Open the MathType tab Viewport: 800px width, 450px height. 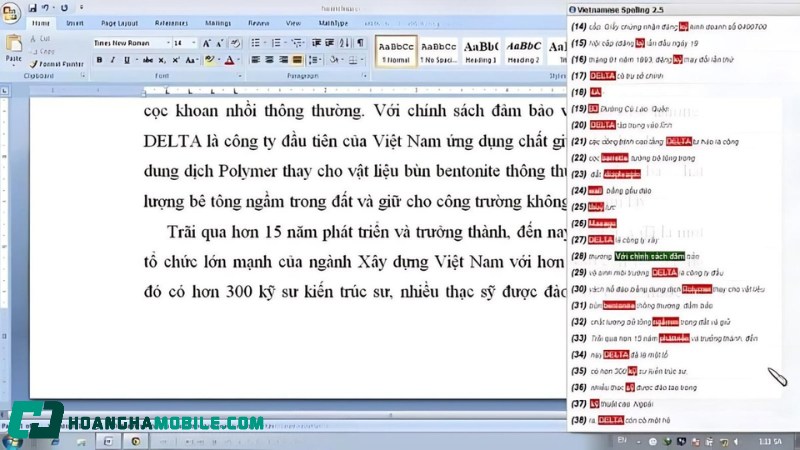(333, 23)
